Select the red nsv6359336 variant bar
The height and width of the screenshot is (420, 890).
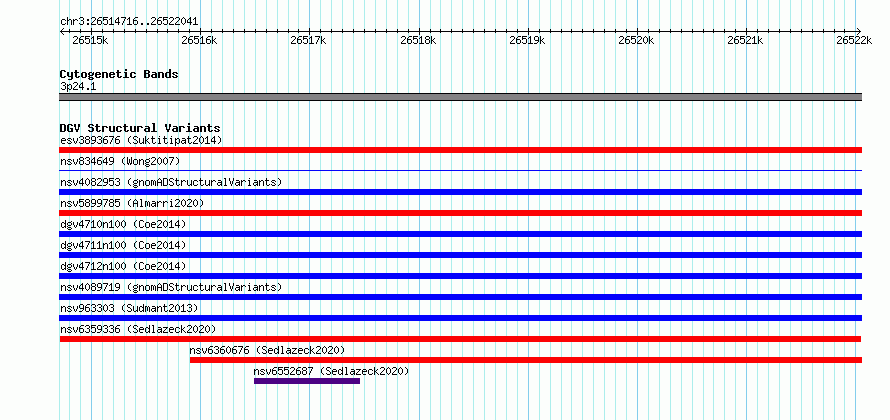pyautogui.click(x=460, y=339)
